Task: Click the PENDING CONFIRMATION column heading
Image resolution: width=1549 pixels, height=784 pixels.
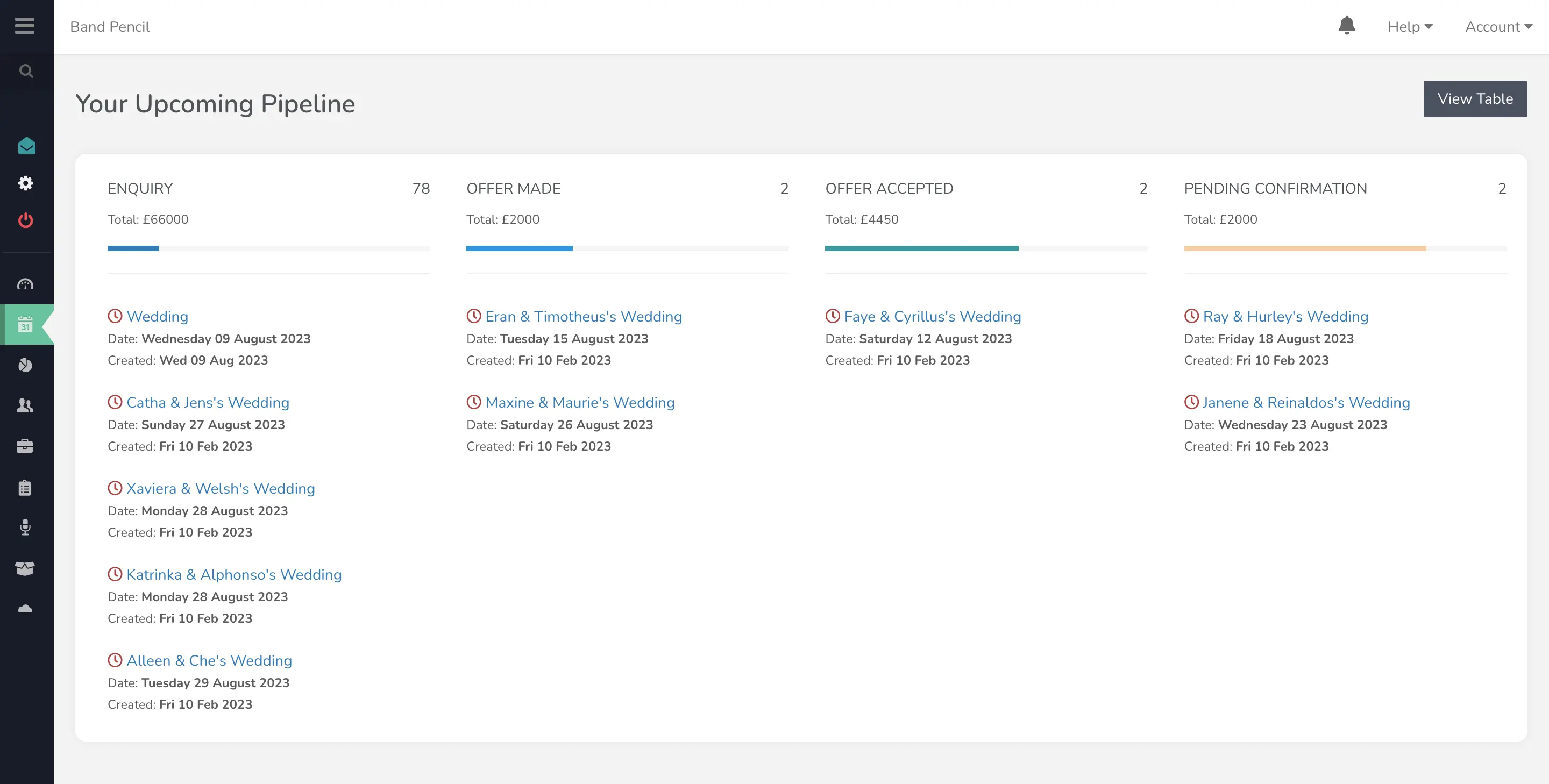Action: click(1275, 188)
